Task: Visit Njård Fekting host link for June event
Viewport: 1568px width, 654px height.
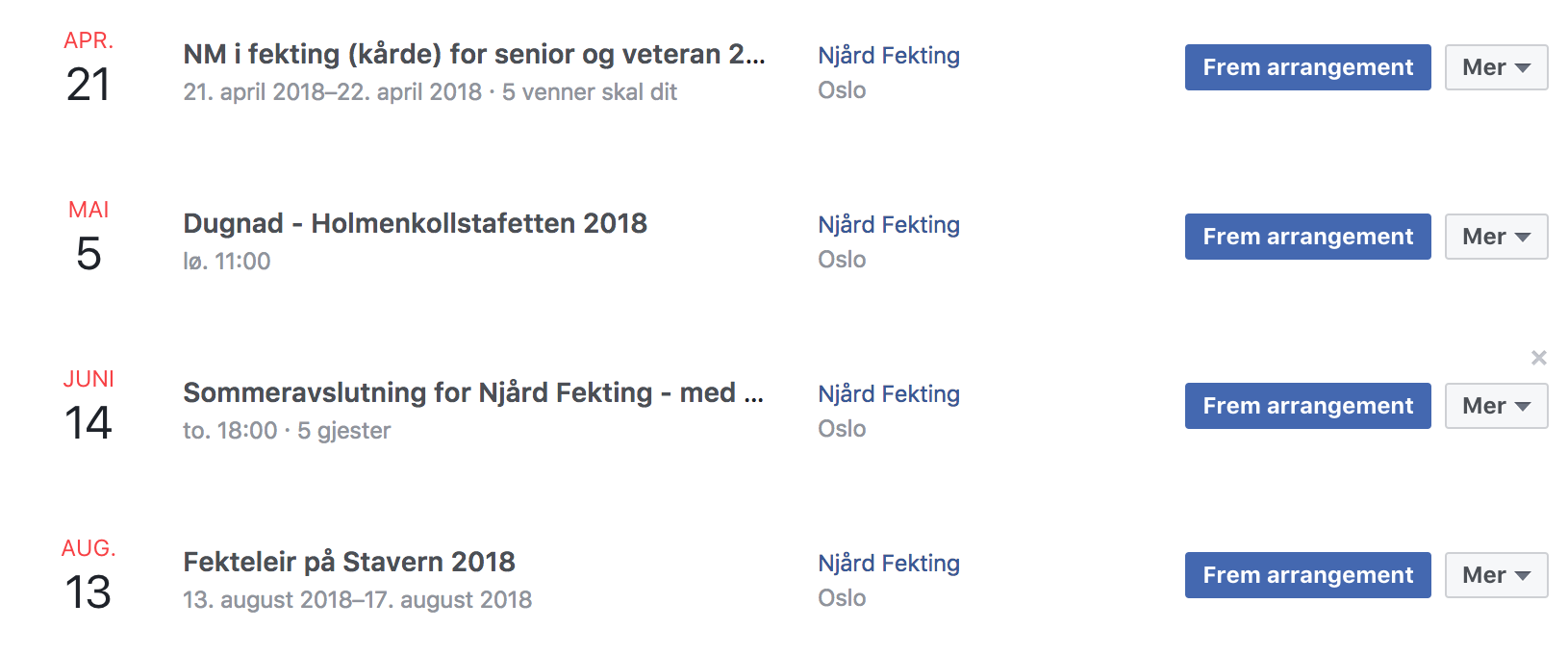Action: [x=889, y=394]
